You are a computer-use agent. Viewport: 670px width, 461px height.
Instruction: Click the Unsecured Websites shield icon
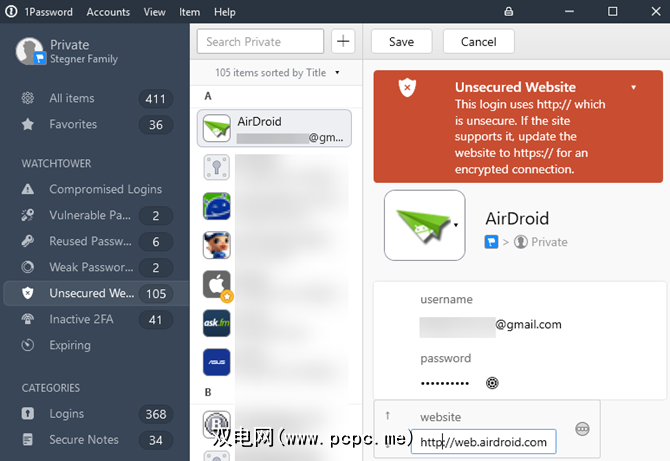point(28,294)
